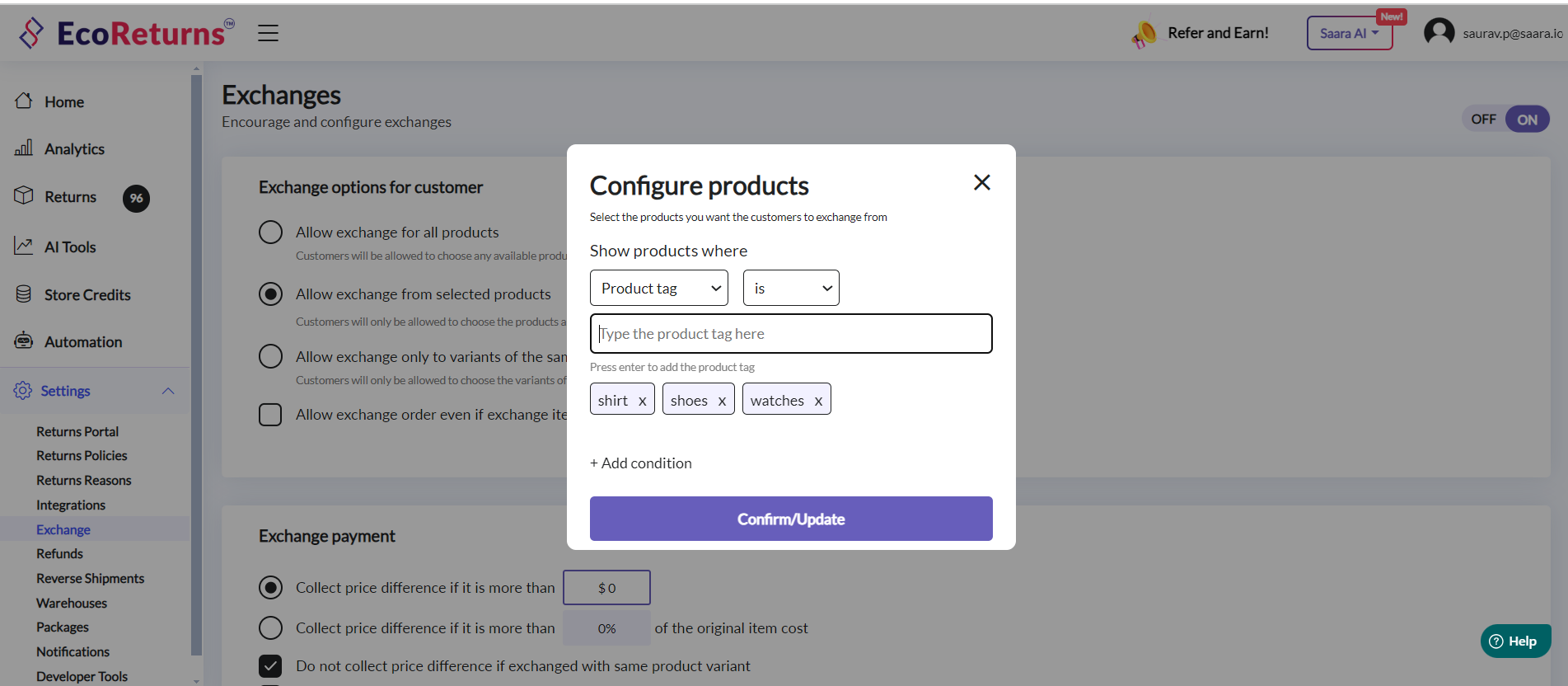Click the Store Credits coins icon
The image size is (1568, 686).
point(24,294)
